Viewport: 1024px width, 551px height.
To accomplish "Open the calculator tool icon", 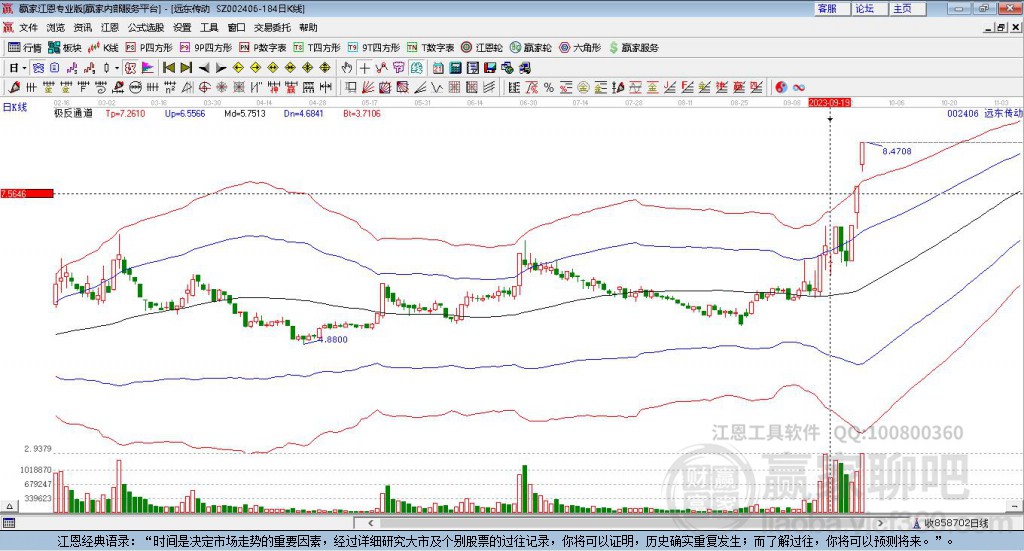I will coord(455,68).
